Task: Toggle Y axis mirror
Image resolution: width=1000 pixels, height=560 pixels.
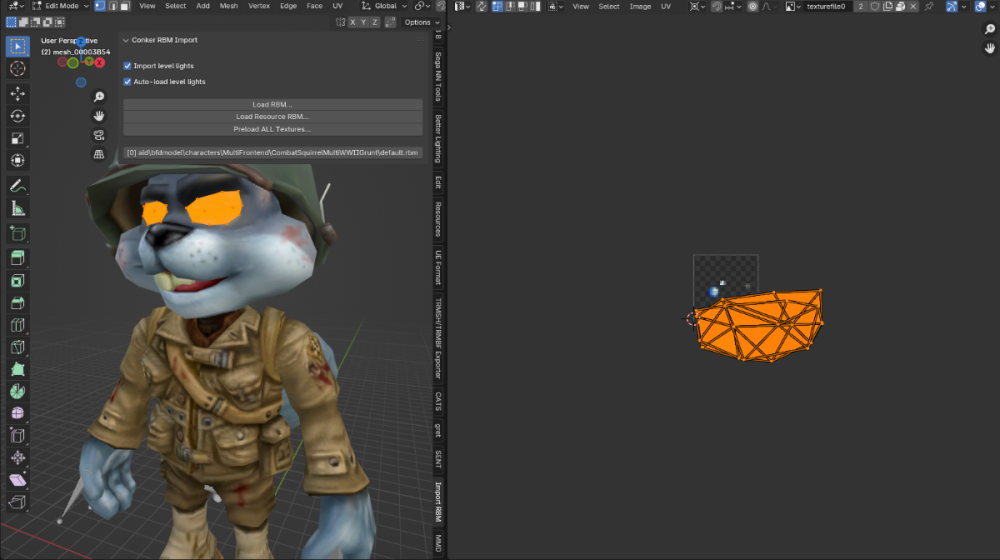Action: point(364,22)
